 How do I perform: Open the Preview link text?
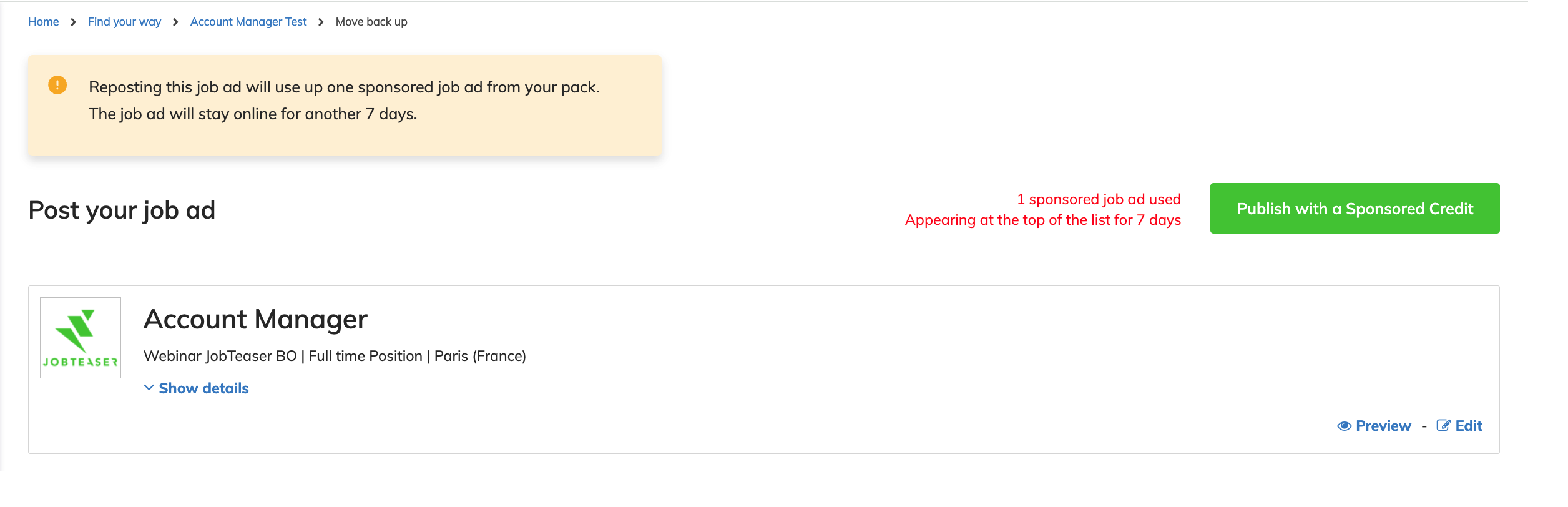pyautogui.click(x=1383, y=426)
